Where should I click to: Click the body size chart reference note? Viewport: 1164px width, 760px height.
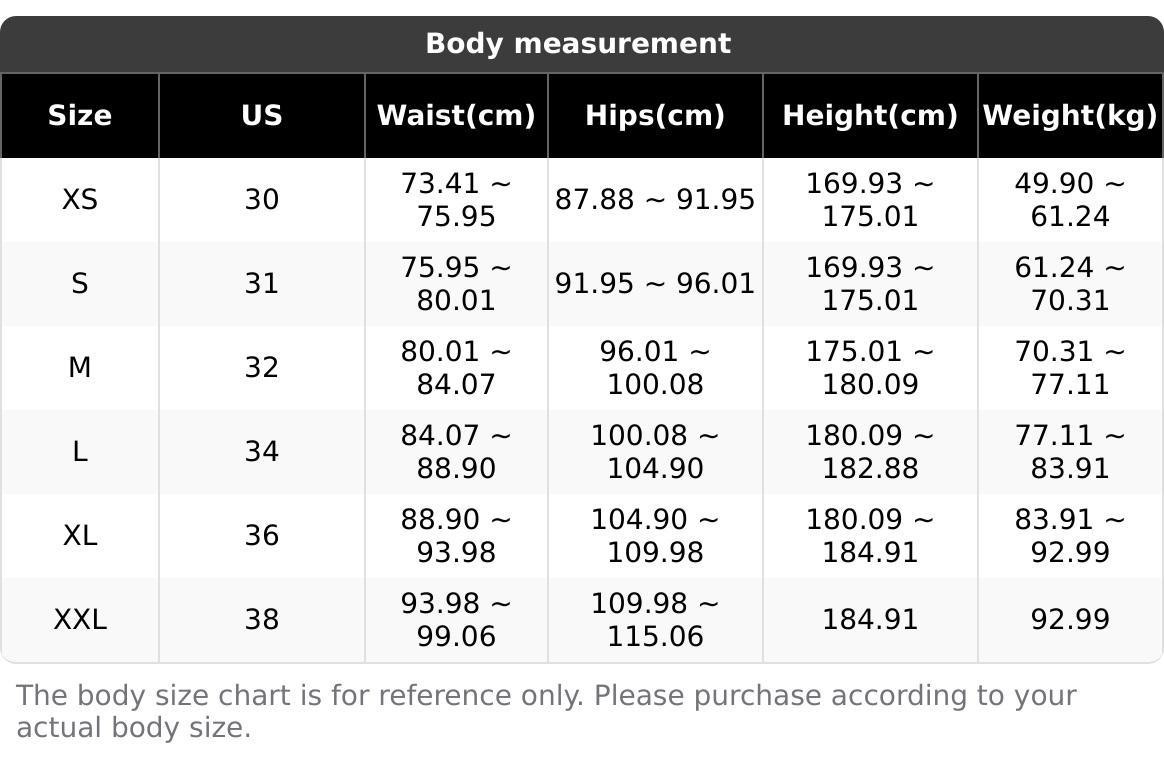[546, 712]
